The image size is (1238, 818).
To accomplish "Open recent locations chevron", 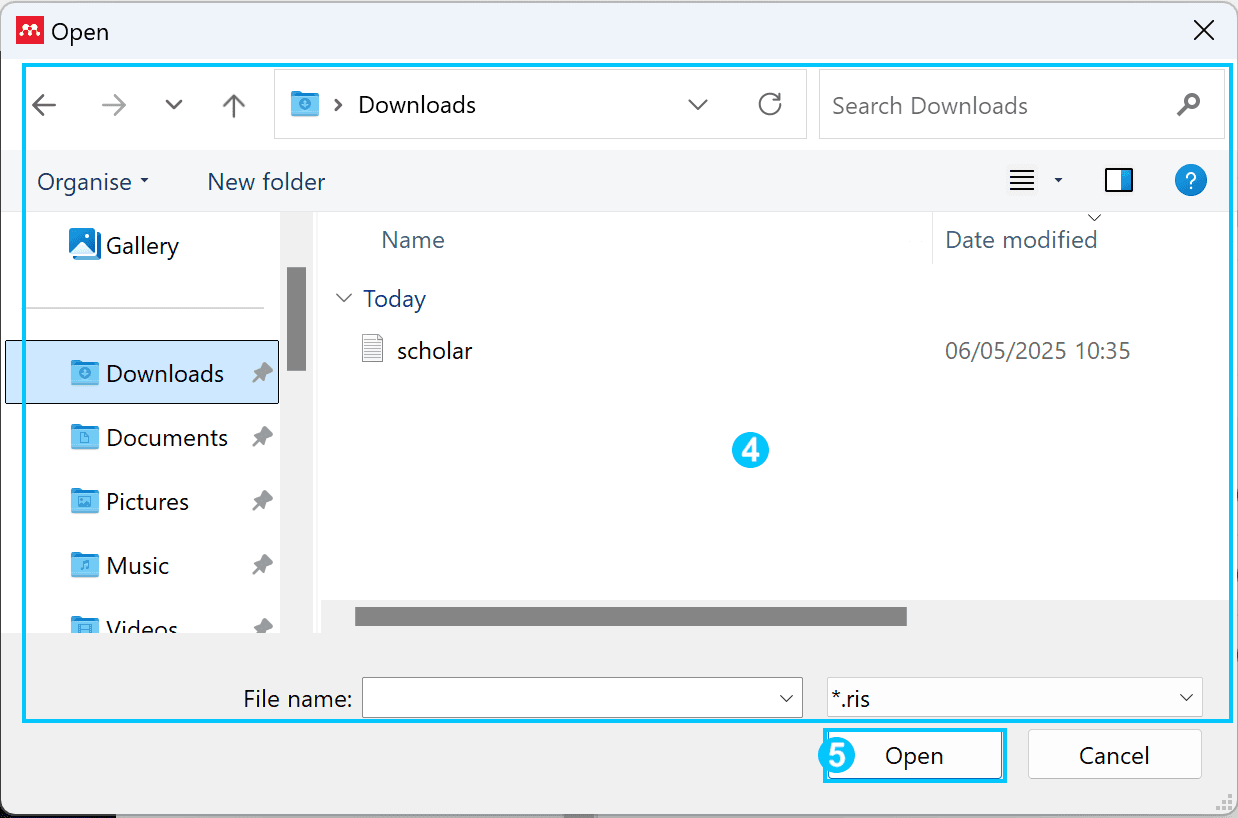I will pos(174,105).
